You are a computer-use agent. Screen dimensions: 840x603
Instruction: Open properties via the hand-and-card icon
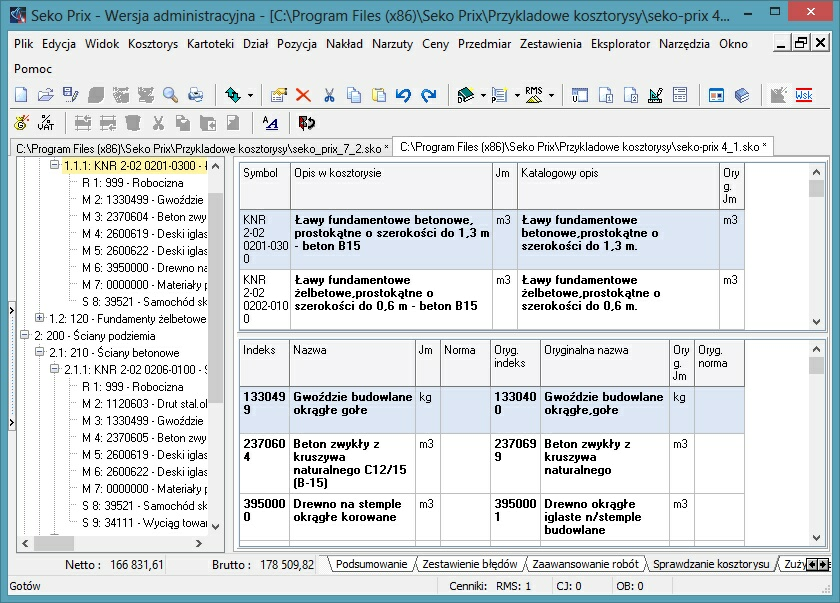[279, 95]
